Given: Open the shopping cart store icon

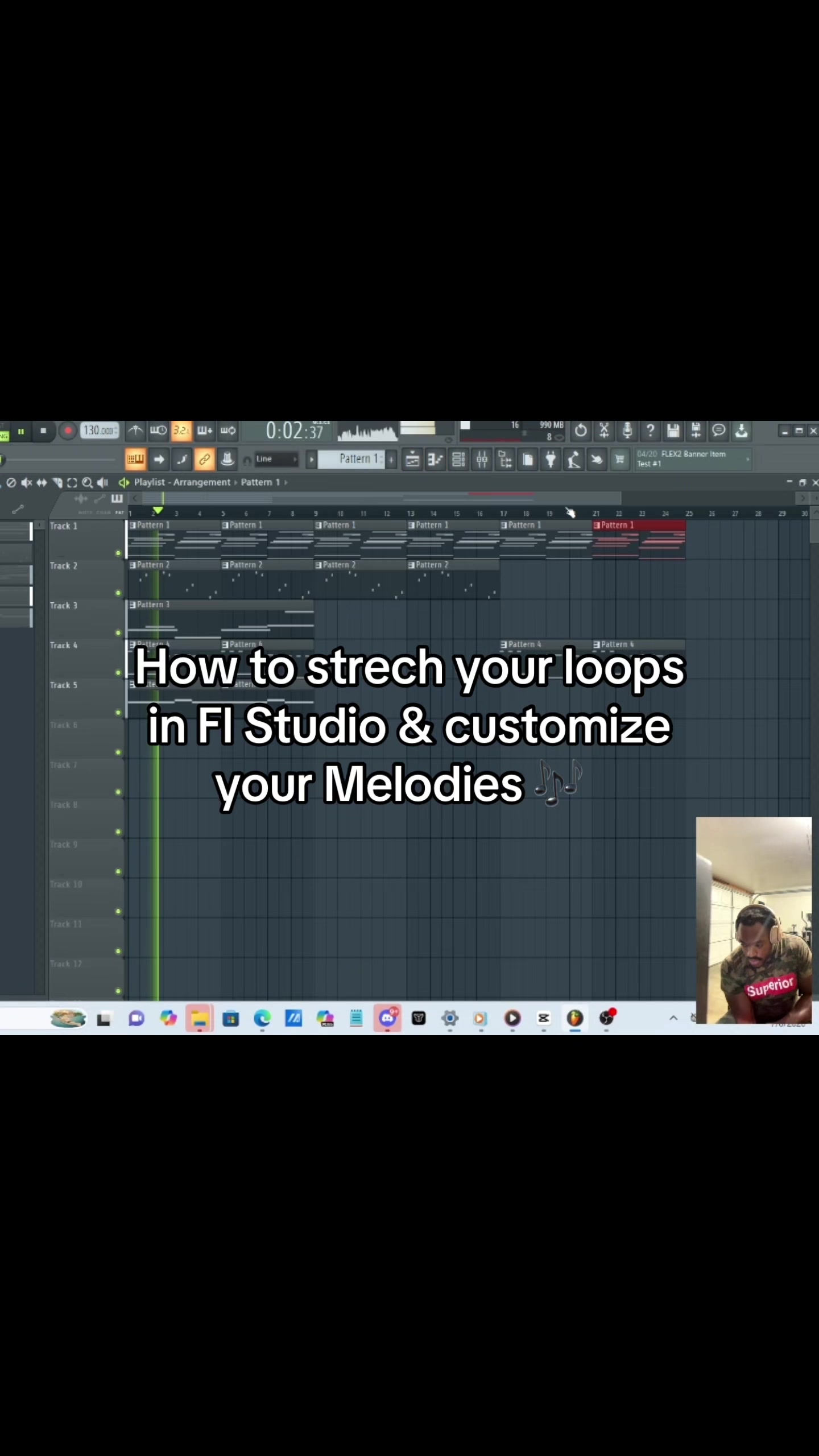Looking at the screenshot, I should pyautogui.click(x=620, y=460).
